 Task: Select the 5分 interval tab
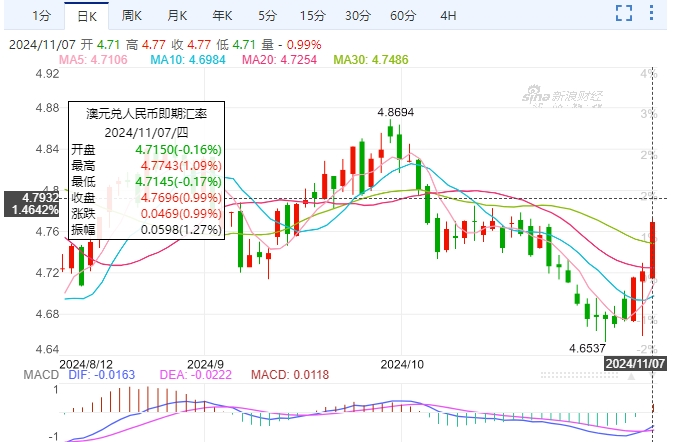[267, 15]
